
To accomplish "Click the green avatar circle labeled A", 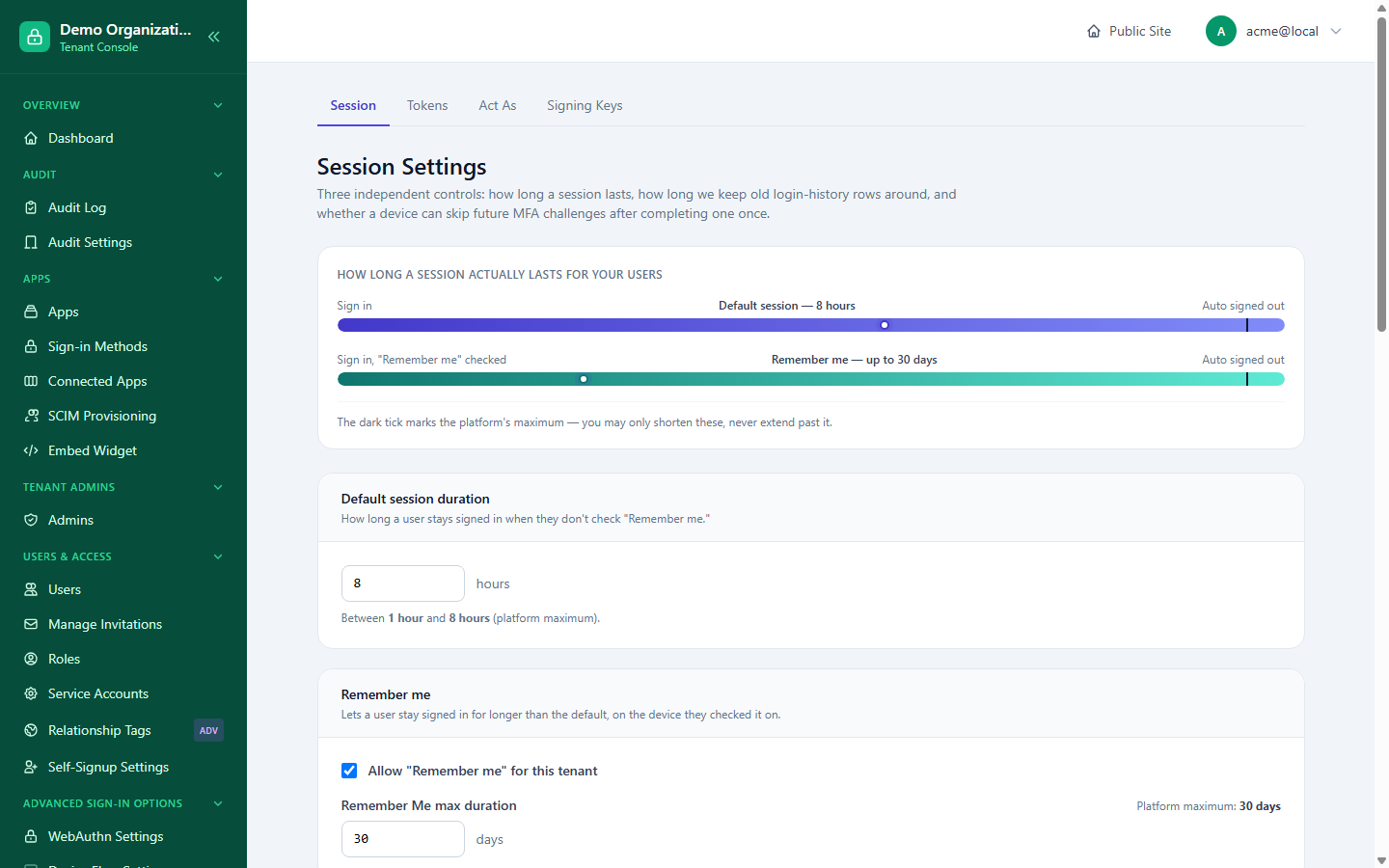I will [x=1221, y=31].
